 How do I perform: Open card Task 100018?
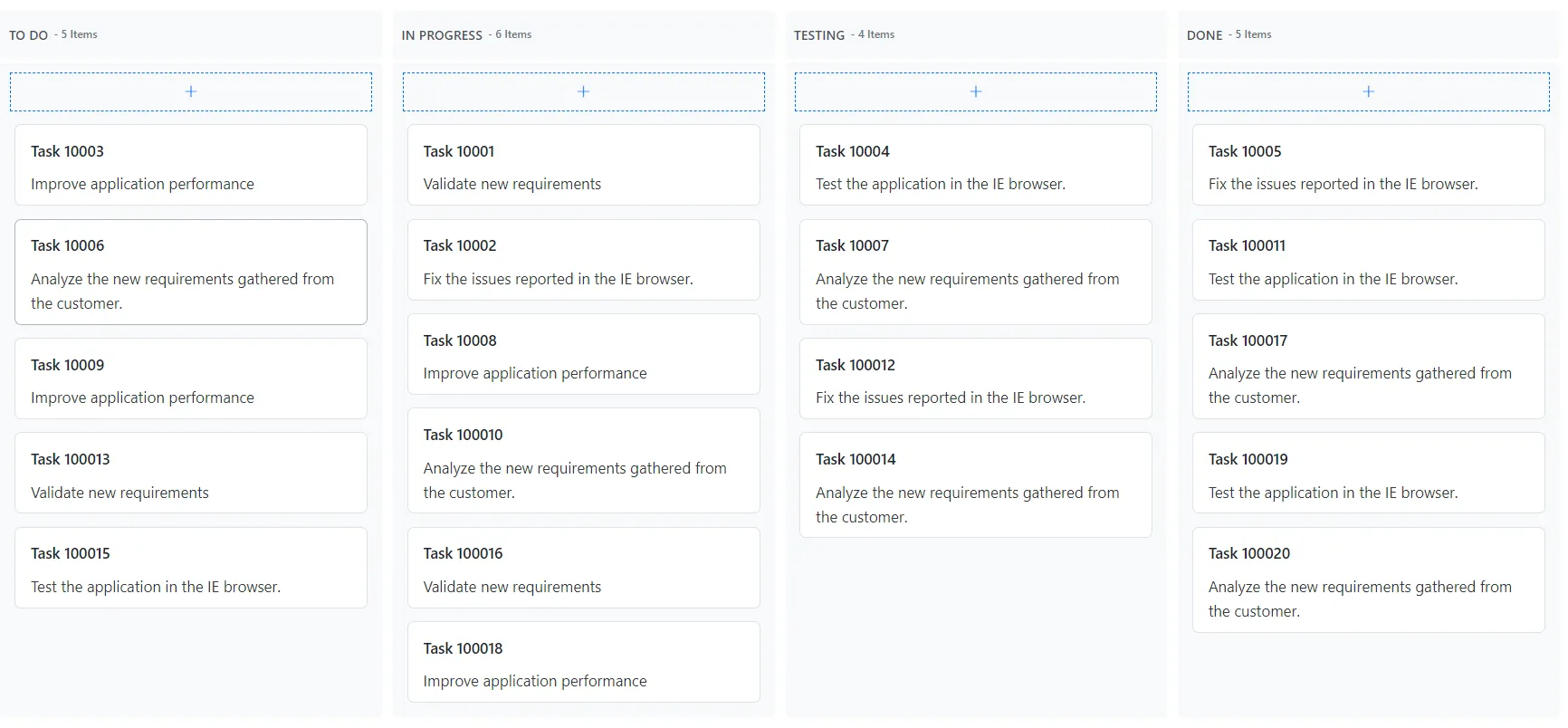click(x=584, y=662)
